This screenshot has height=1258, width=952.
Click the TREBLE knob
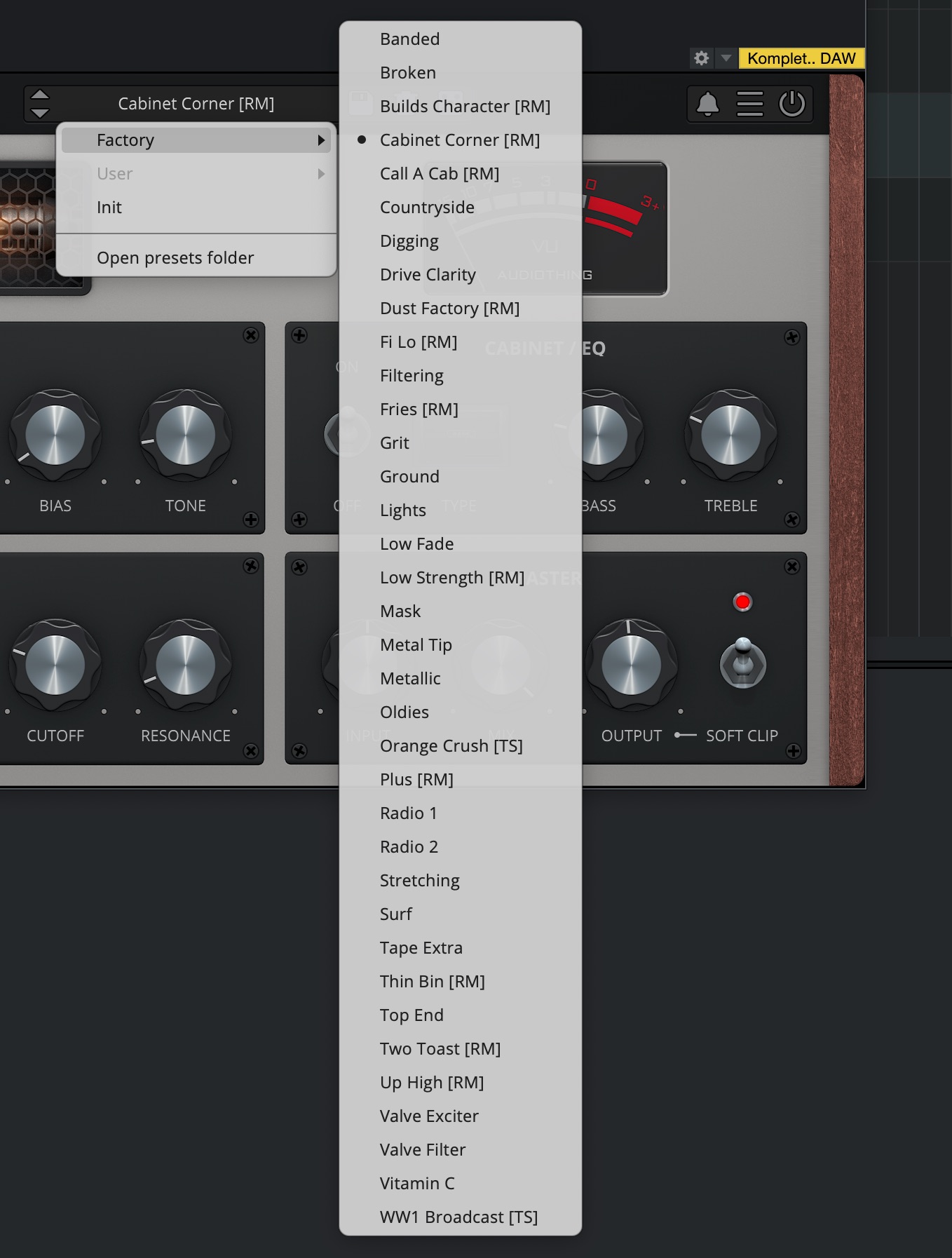pyautogui.click(x=730, y=435)
